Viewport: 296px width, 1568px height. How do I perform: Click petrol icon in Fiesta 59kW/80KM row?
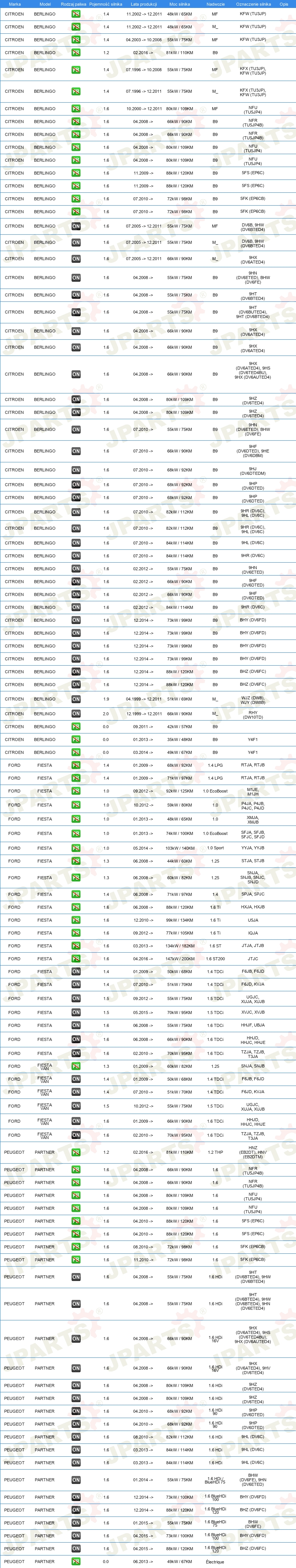[76, 805]
